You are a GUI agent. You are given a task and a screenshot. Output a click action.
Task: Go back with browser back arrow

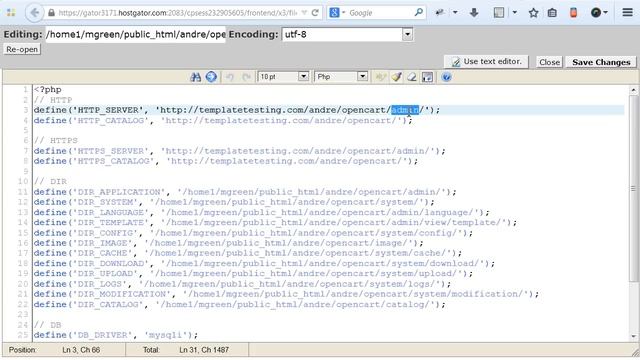(34, 13)
